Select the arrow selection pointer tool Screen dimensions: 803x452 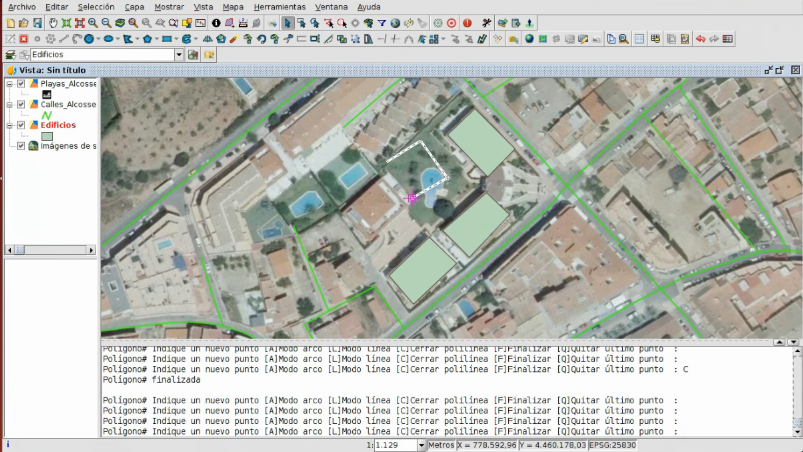pyautogui.click(x=288, y=22)
